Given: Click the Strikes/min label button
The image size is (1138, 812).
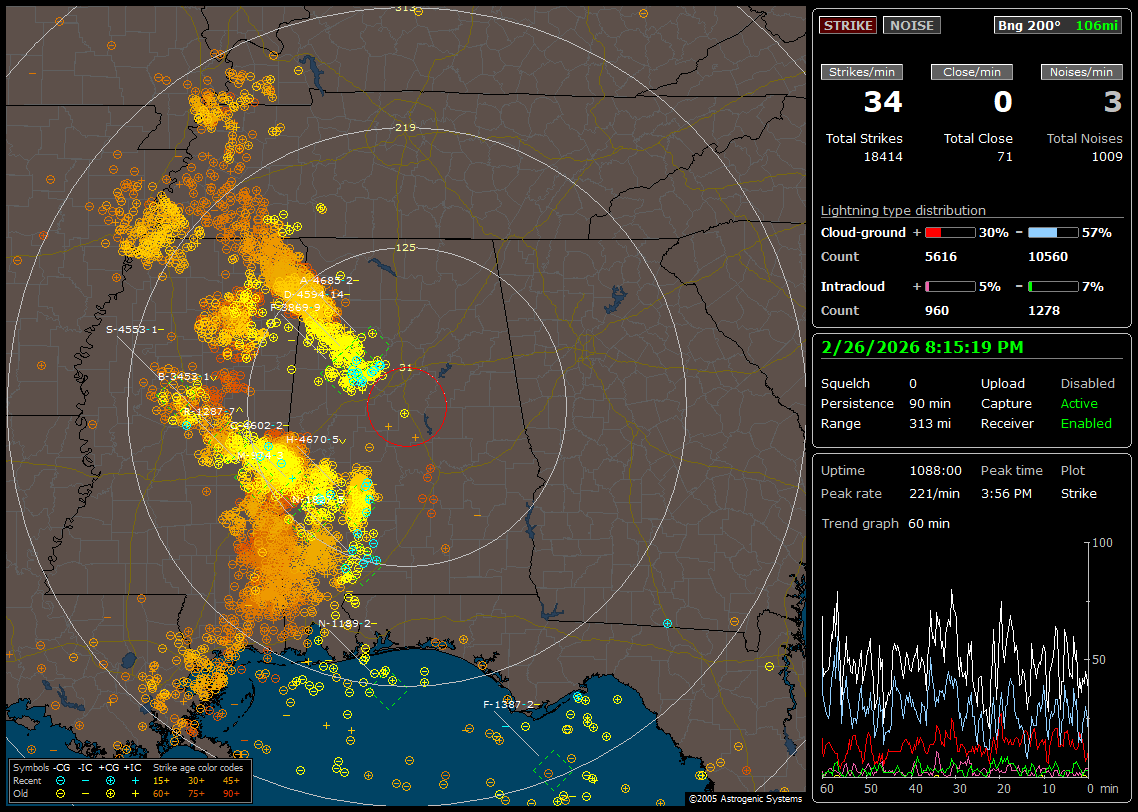Looking at the screenshot, I should click(862, 72).
